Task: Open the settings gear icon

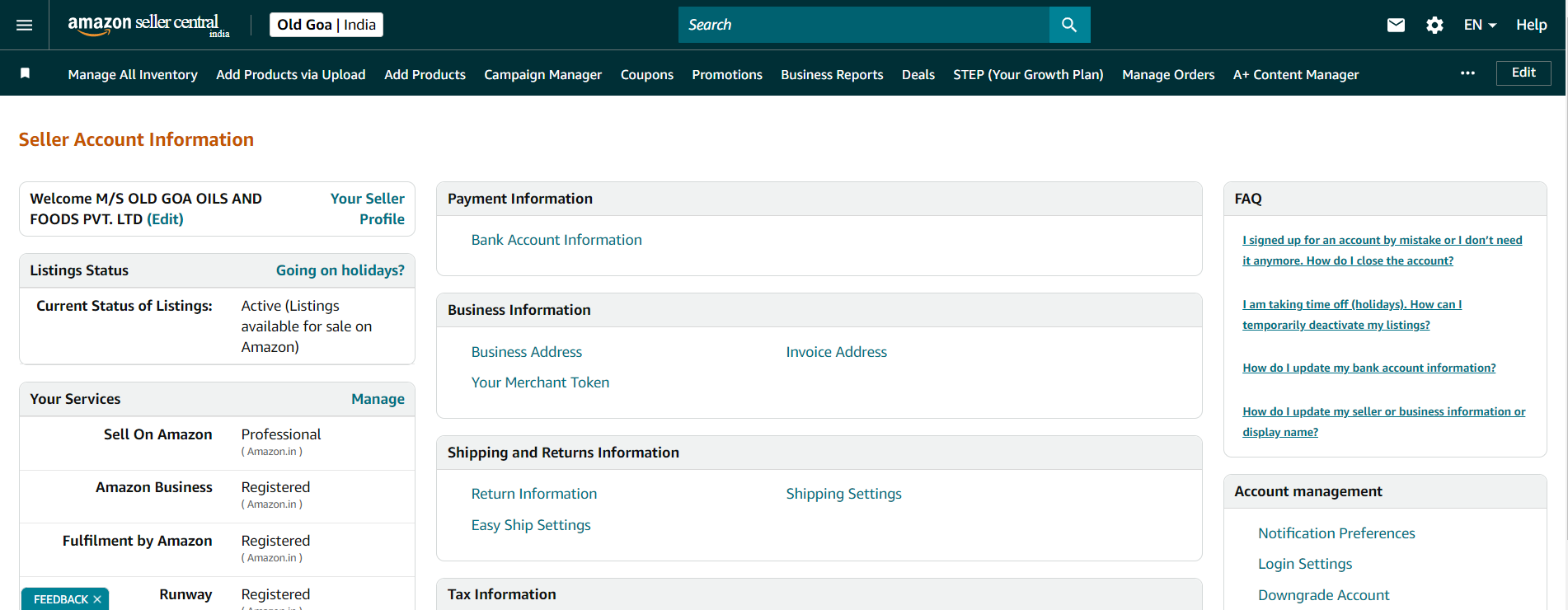Action: (1434, 25)
